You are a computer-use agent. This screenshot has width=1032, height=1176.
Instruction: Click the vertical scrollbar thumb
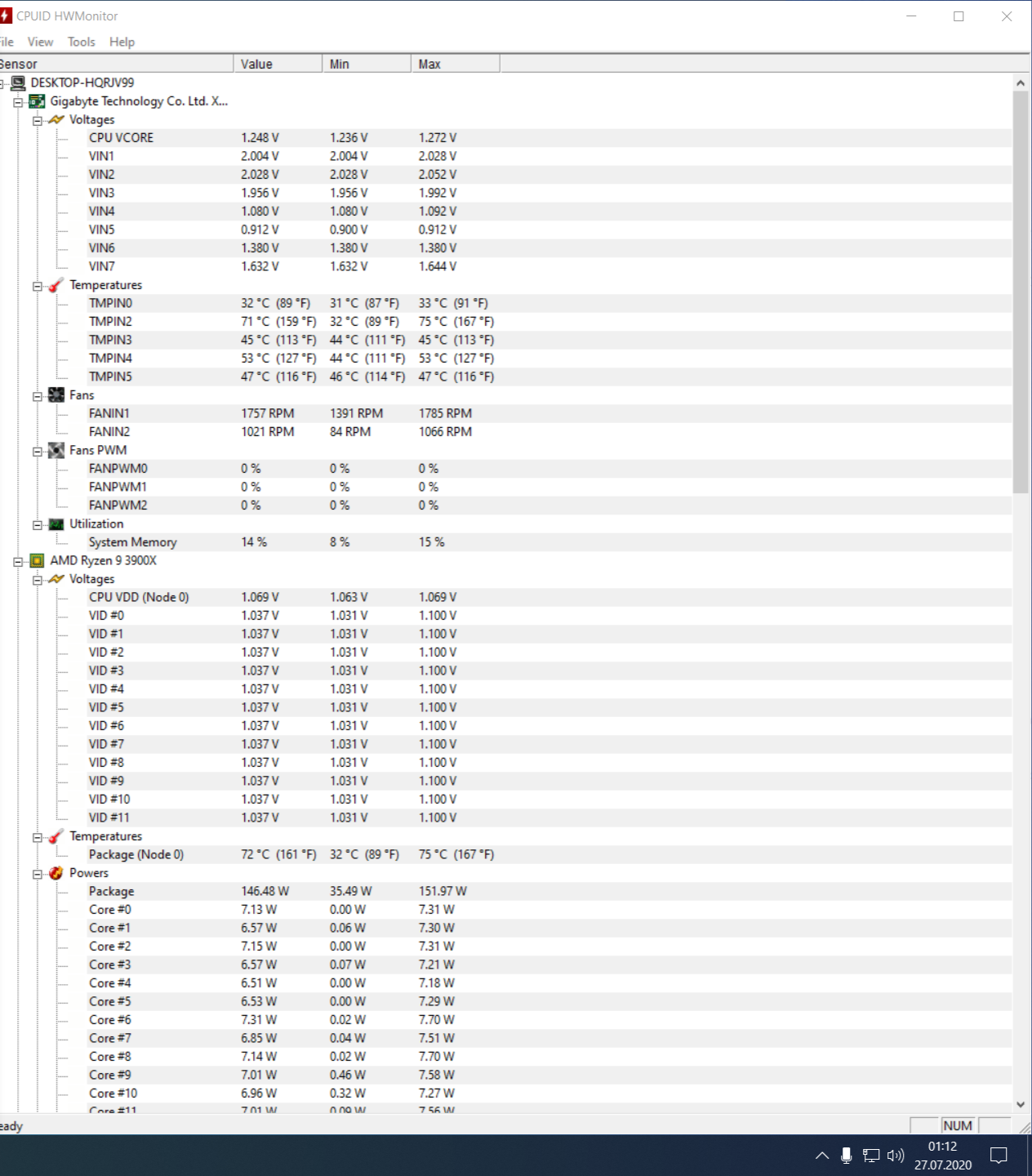pos(1021,292)
